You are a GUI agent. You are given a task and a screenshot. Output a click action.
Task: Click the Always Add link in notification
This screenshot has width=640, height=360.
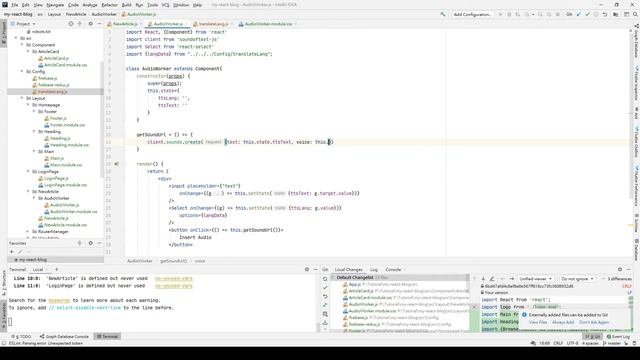[563, 322]
